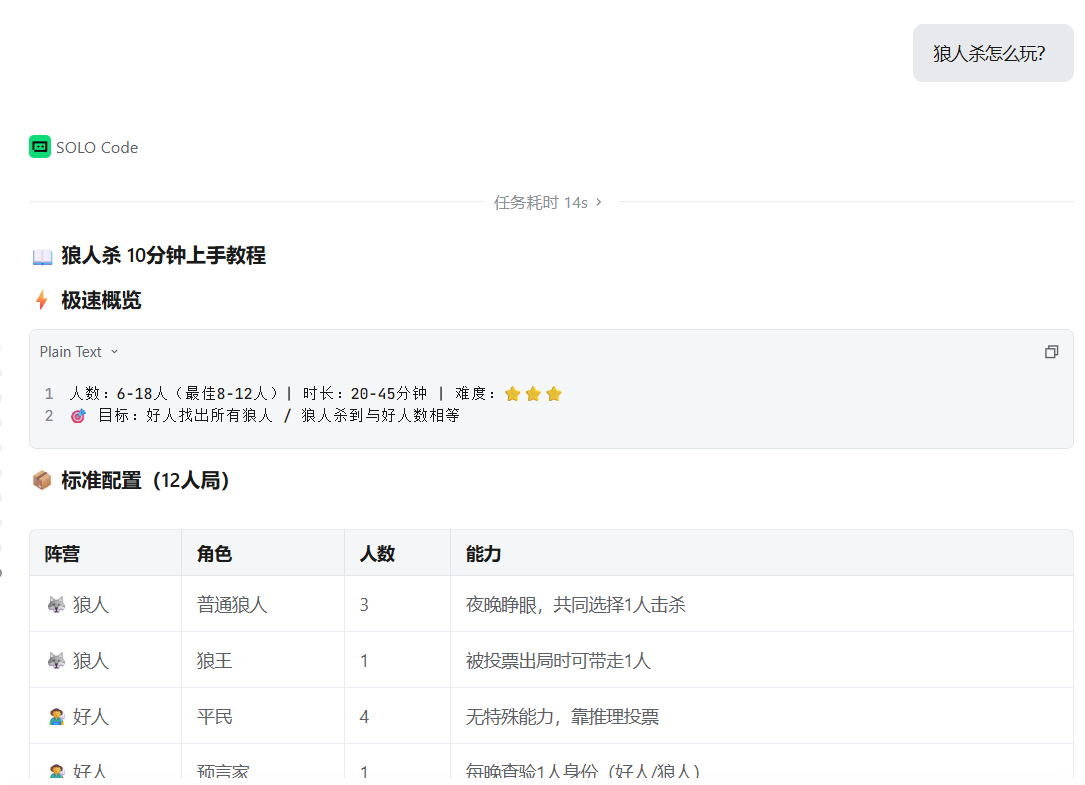
Task: Click the lightning icon beside 极速概览
Action: (x=42, y=300)
